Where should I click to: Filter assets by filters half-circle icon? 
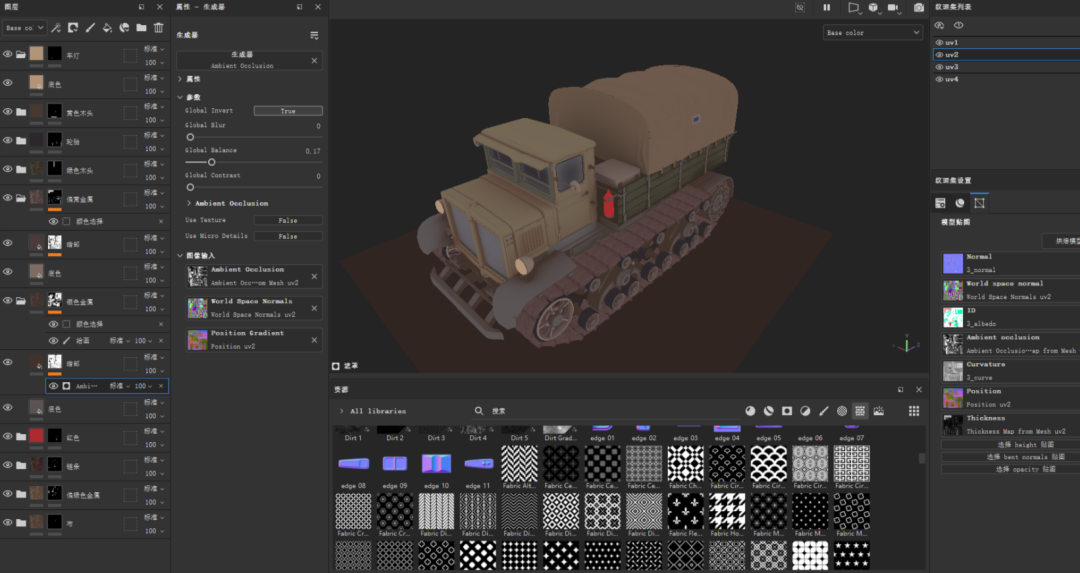click(805, 411)
